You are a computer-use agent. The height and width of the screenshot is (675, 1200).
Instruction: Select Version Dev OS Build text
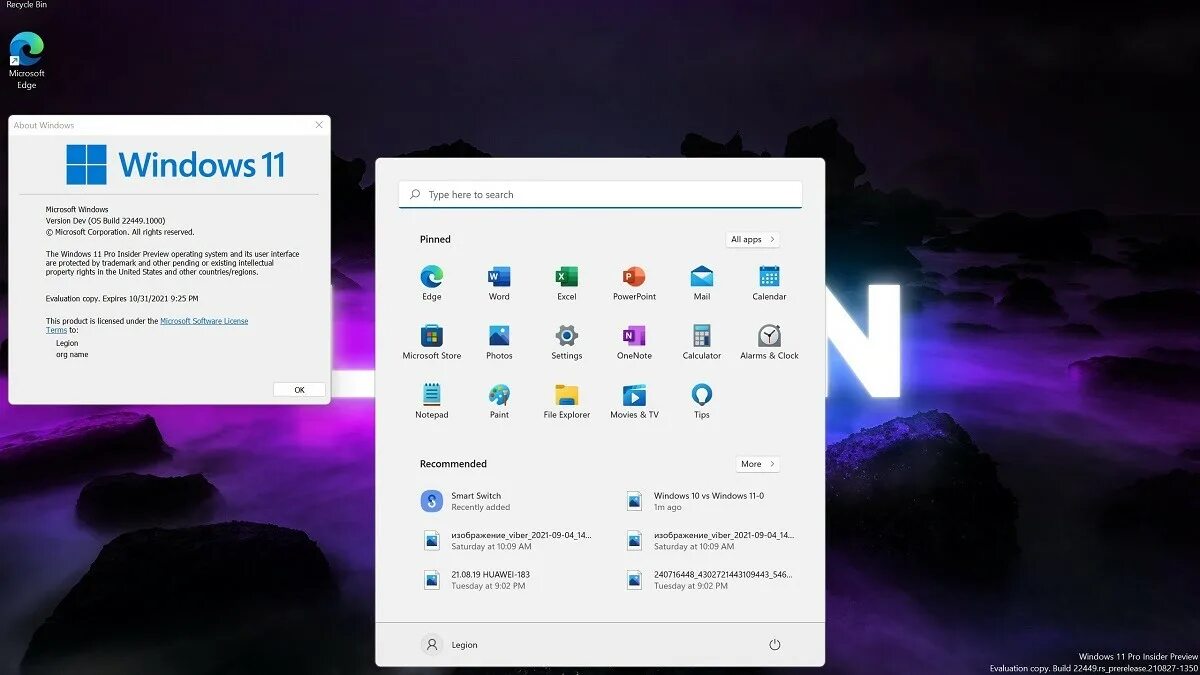pos(106,220)
